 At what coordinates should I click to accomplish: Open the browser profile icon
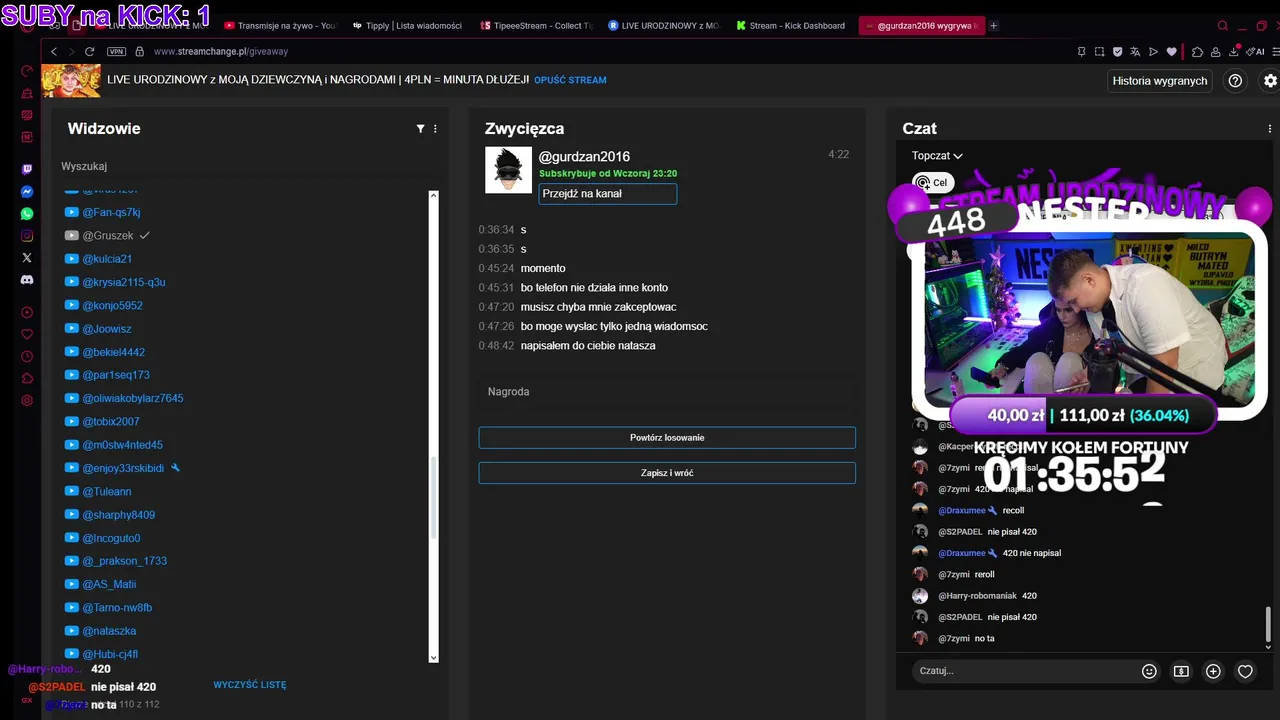(1216, 51)
